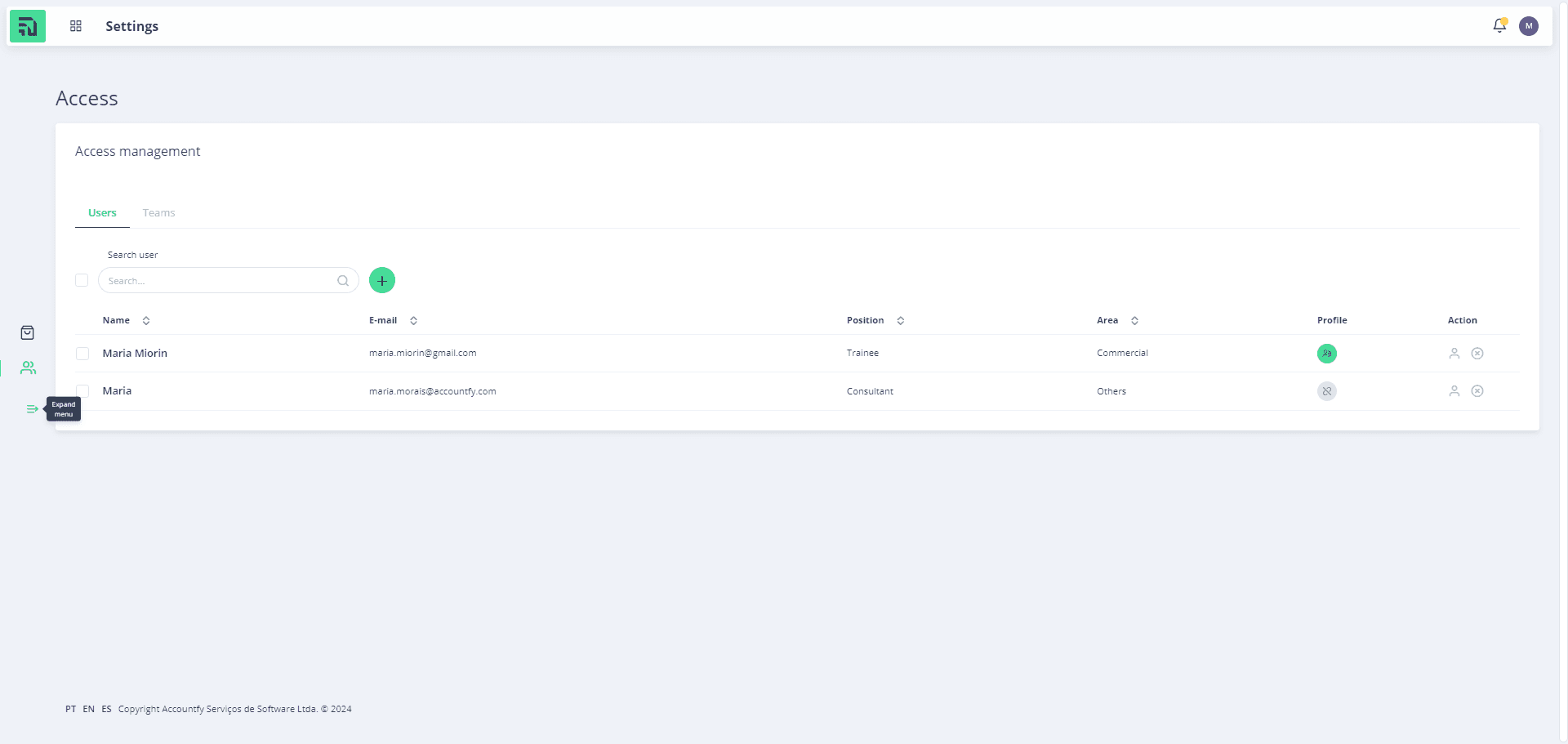The height and width of the screenshot is (744, 1568).
Task: Click Maria Miorin's green profile icon
Action: [1327, 354]
